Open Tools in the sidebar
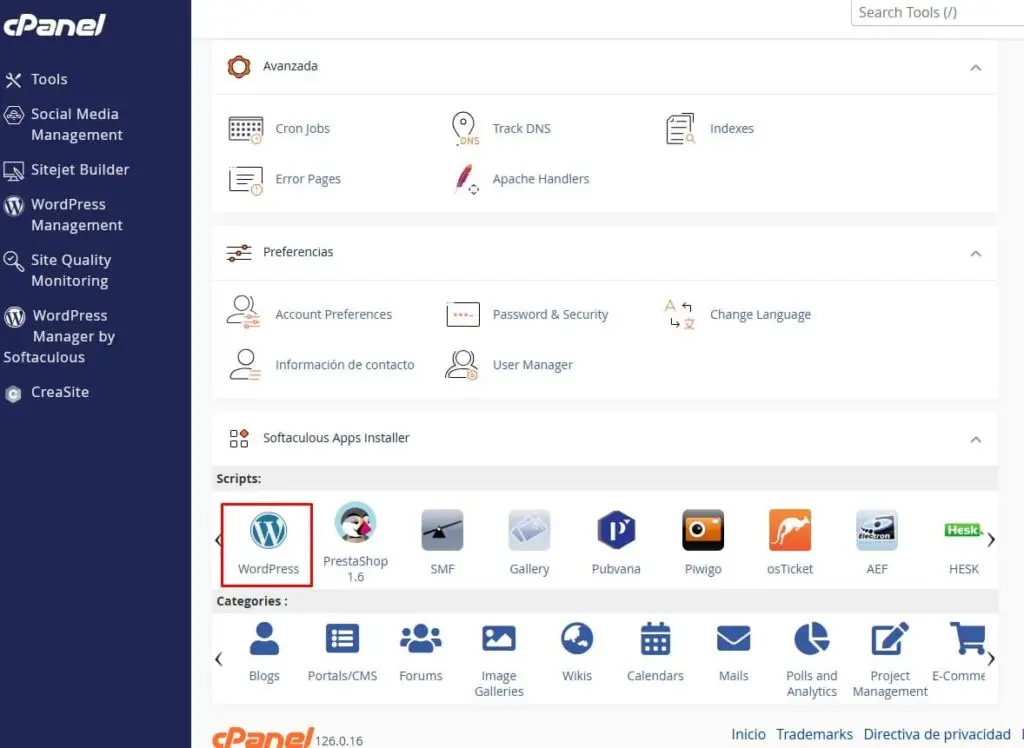The width and height of the screenshot is (1024, 748). click(x=37, y=80)
